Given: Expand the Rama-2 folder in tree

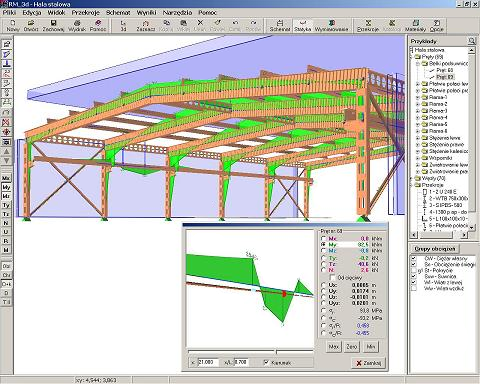Looking at the screenshot, I should pos(418,104).
